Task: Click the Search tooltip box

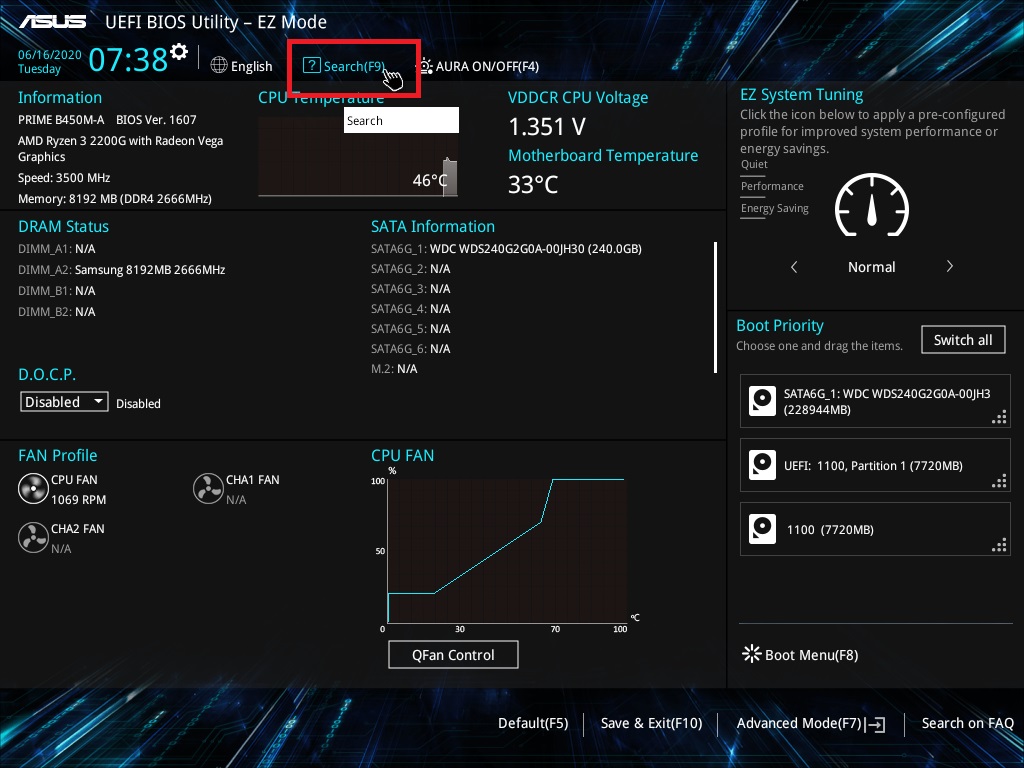Action: click(401, 120)
